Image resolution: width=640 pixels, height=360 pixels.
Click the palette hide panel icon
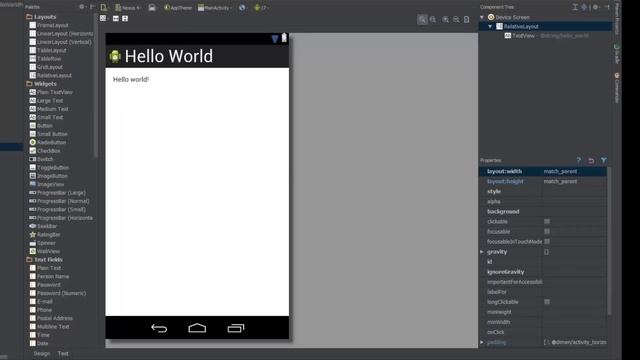click(92, 7)
